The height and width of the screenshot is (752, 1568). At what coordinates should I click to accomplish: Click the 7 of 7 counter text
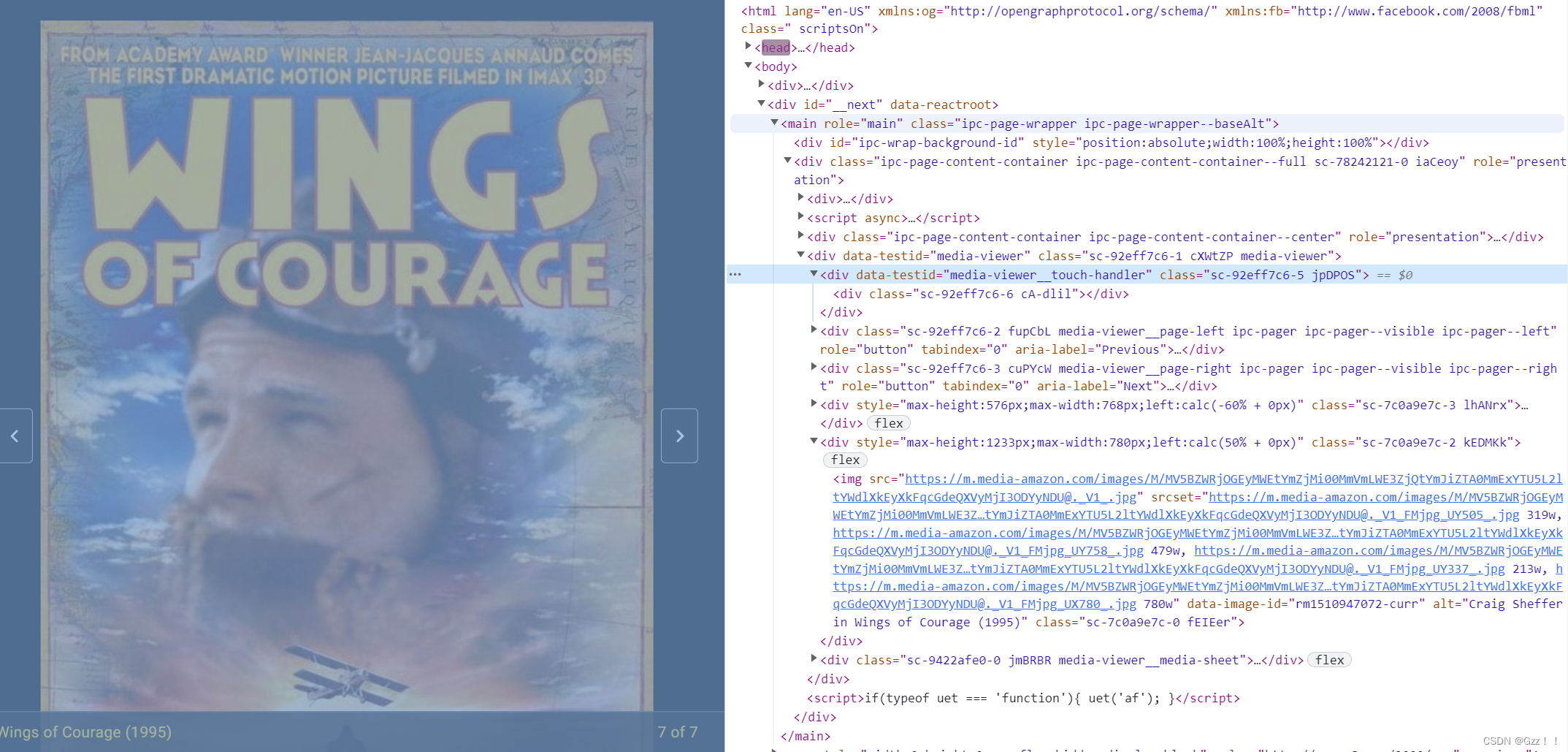point(678,732)
